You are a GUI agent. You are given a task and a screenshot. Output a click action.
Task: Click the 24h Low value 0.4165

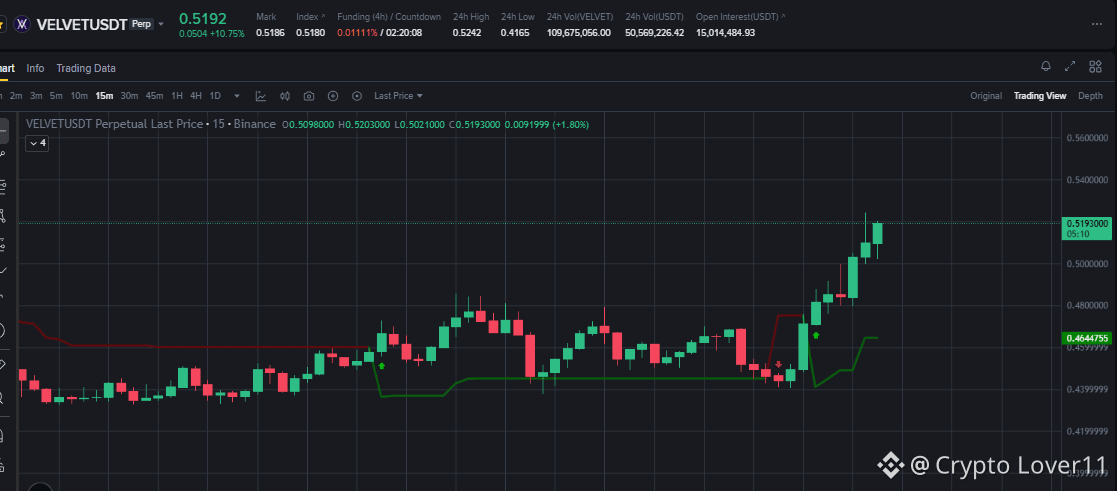click(514, 32)
